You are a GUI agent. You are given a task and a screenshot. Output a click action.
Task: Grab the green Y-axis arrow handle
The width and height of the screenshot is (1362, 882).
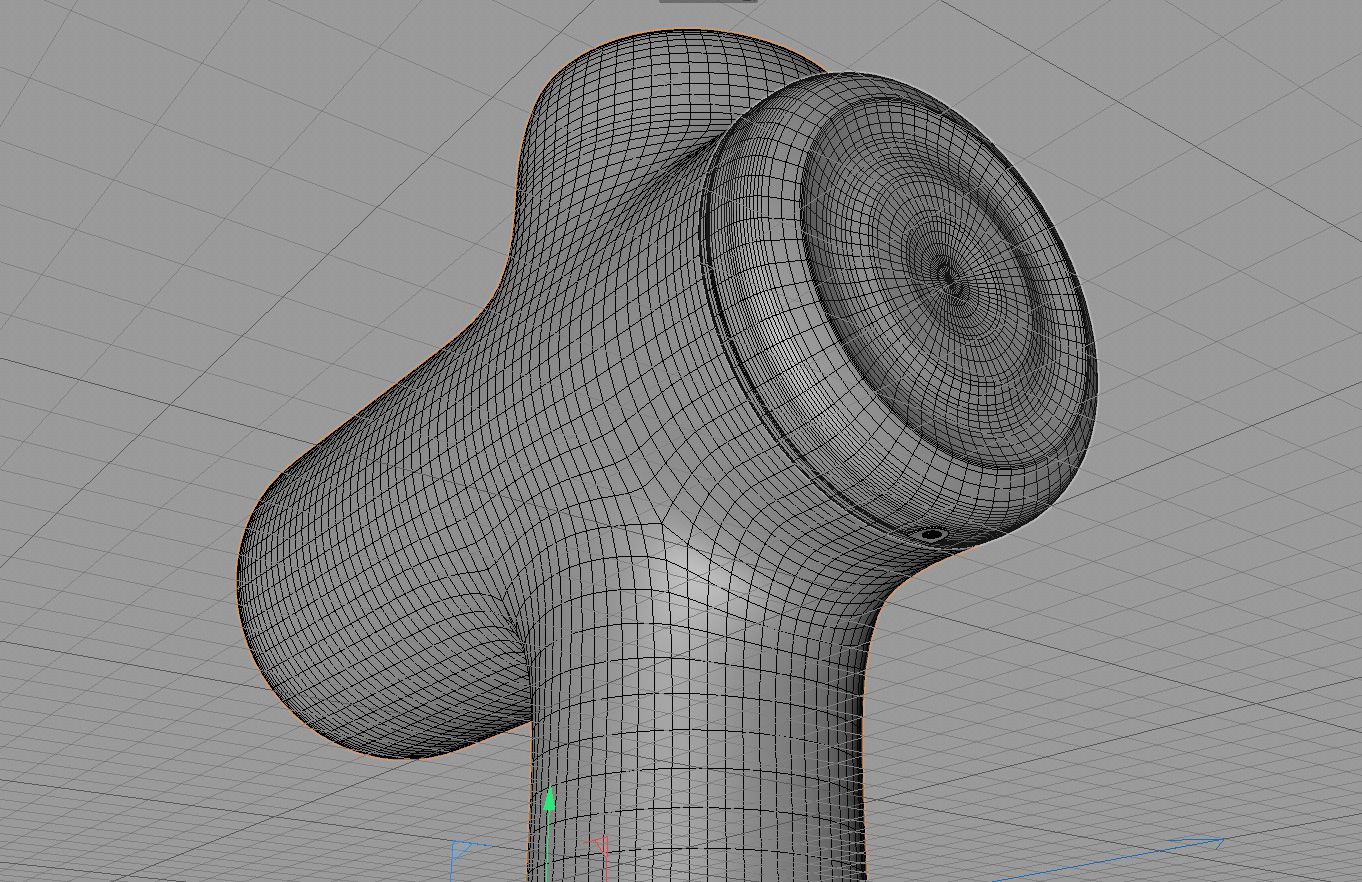pyautogui.click(x=549, y=799)
